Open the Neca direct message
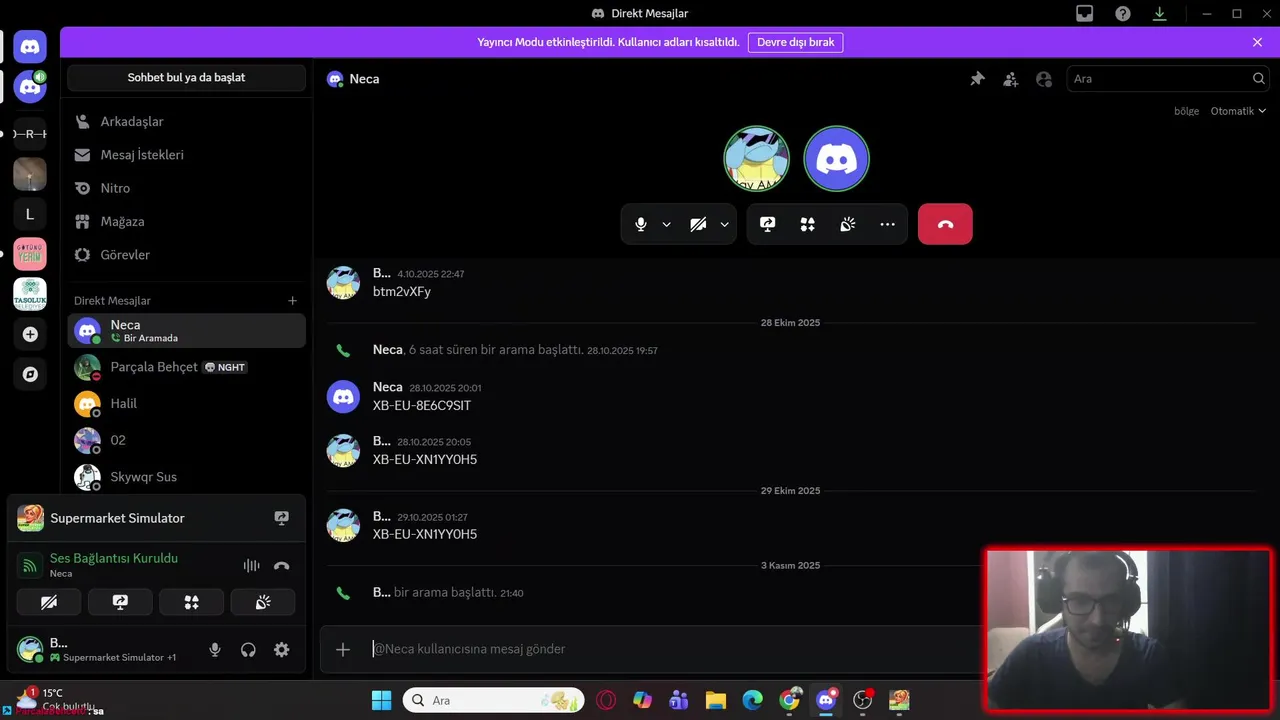Viewport: 1280px width, 720px height. click(x=186, y=331)
